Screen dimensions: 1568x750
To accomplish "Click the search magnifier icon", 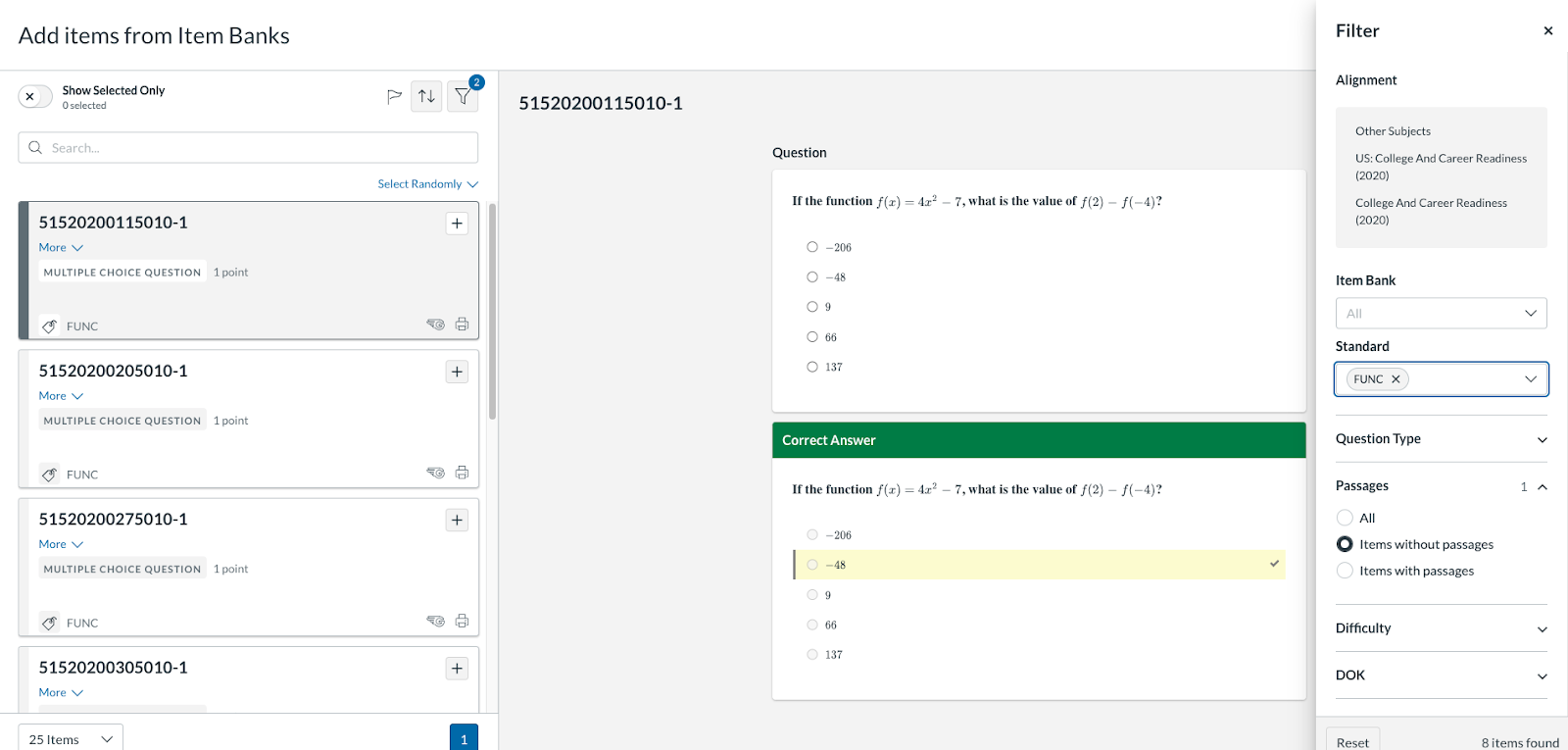I will pyautogui.click(x=35, y=148).
